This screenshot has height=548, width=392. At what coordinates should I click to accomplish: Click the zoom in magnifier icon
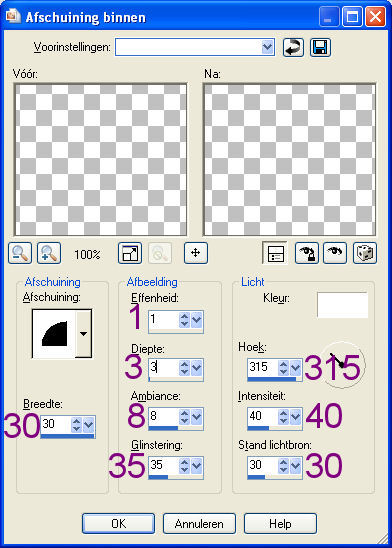49,253
